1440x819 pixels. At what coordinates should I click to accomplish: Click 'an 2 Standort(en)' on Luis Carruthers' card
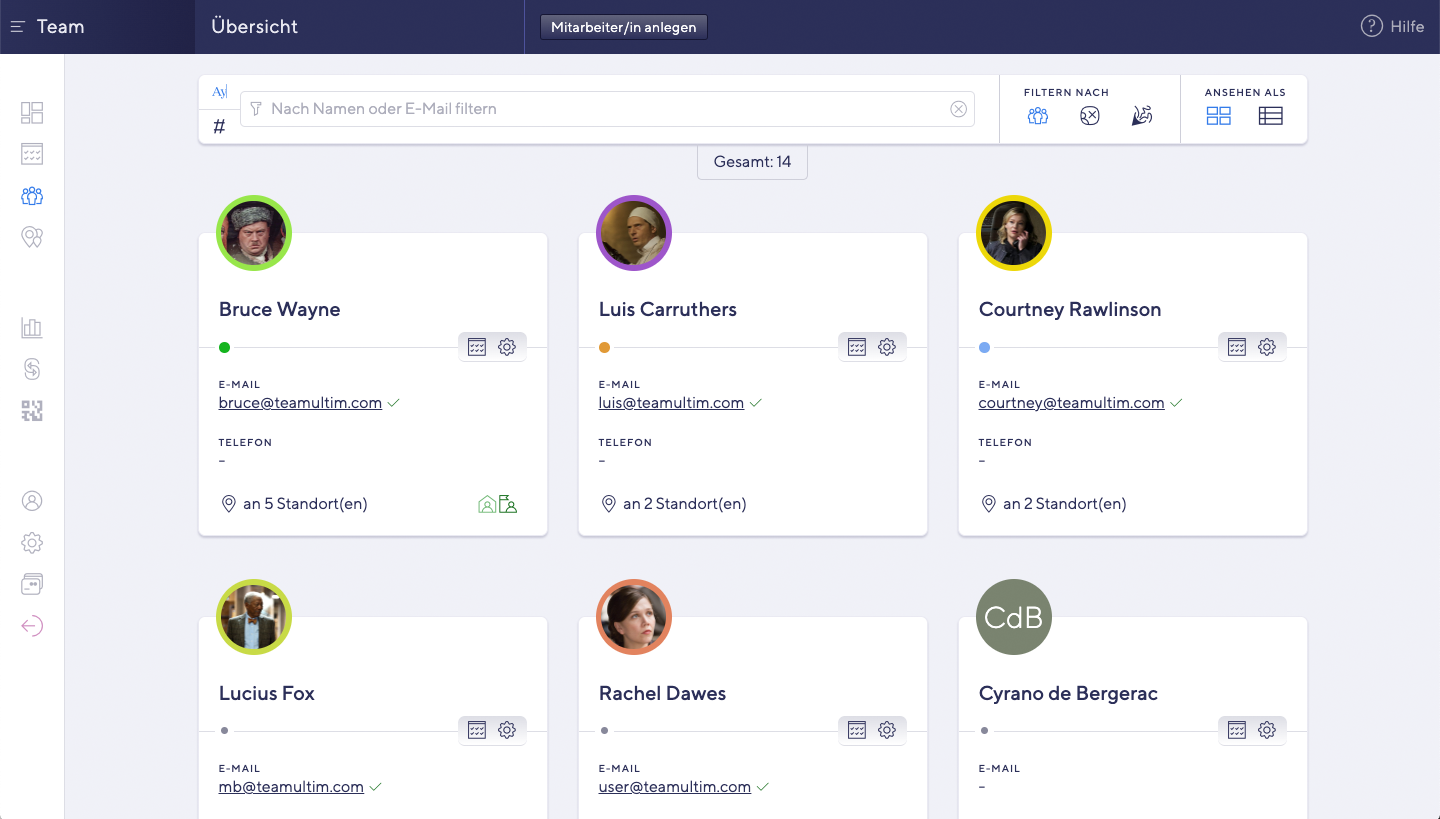click(685, 504)
